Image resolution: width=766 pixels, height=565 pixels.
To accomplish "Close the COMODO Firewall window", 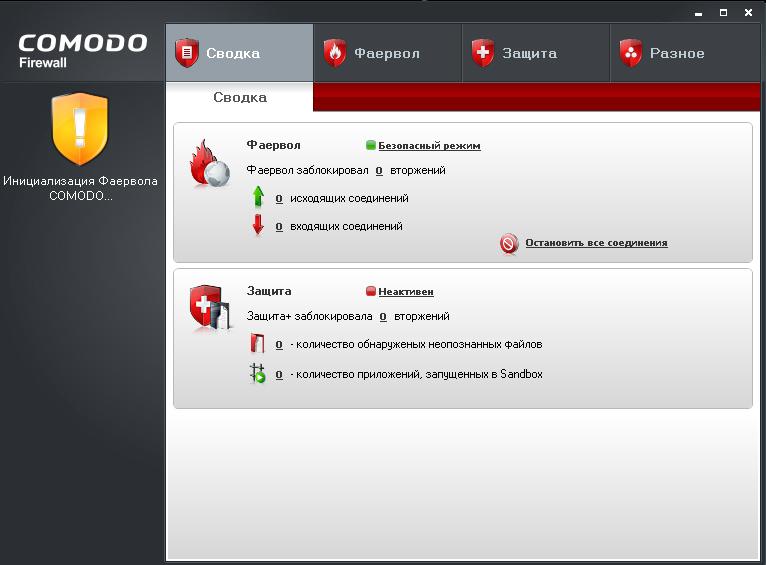I will point(748,13).
